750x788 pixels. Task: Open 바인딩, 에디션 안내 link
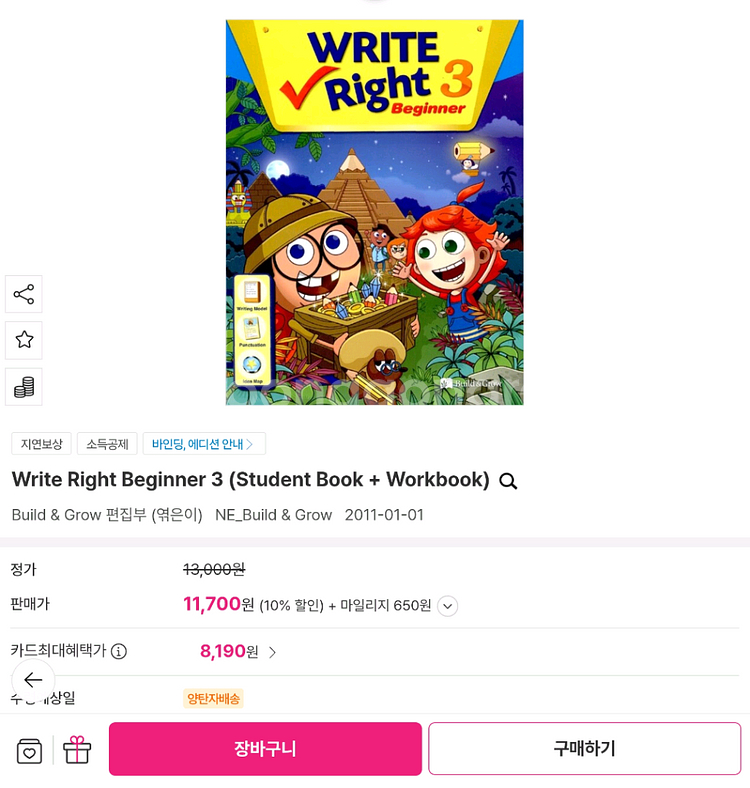coord(204,444)
